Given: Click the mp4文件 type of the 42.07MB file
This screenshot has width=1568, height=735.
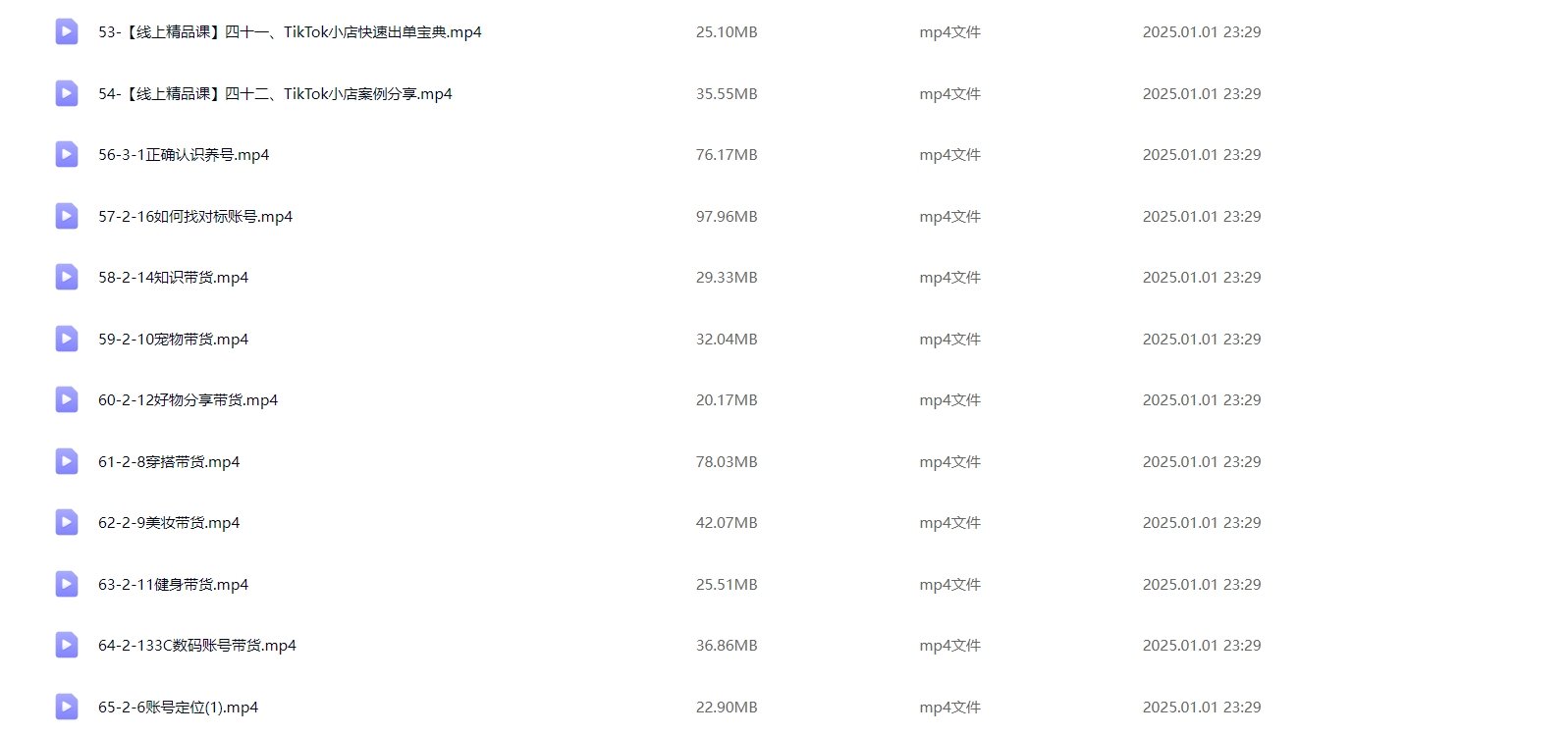Looking at the screenshot, I should (949, 523).
